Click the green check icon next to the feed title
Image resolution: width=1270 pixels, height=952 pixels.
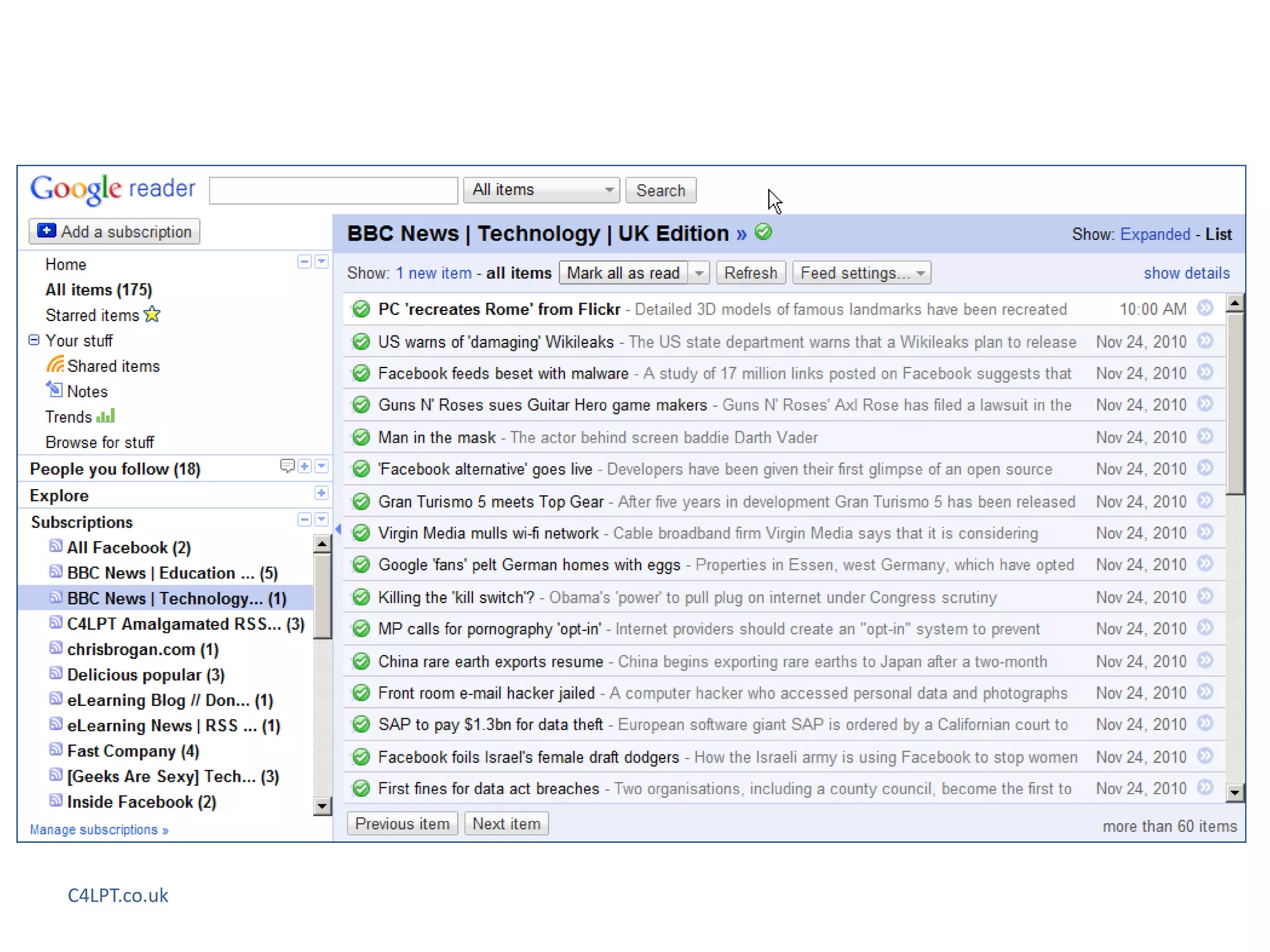[763, 232]
